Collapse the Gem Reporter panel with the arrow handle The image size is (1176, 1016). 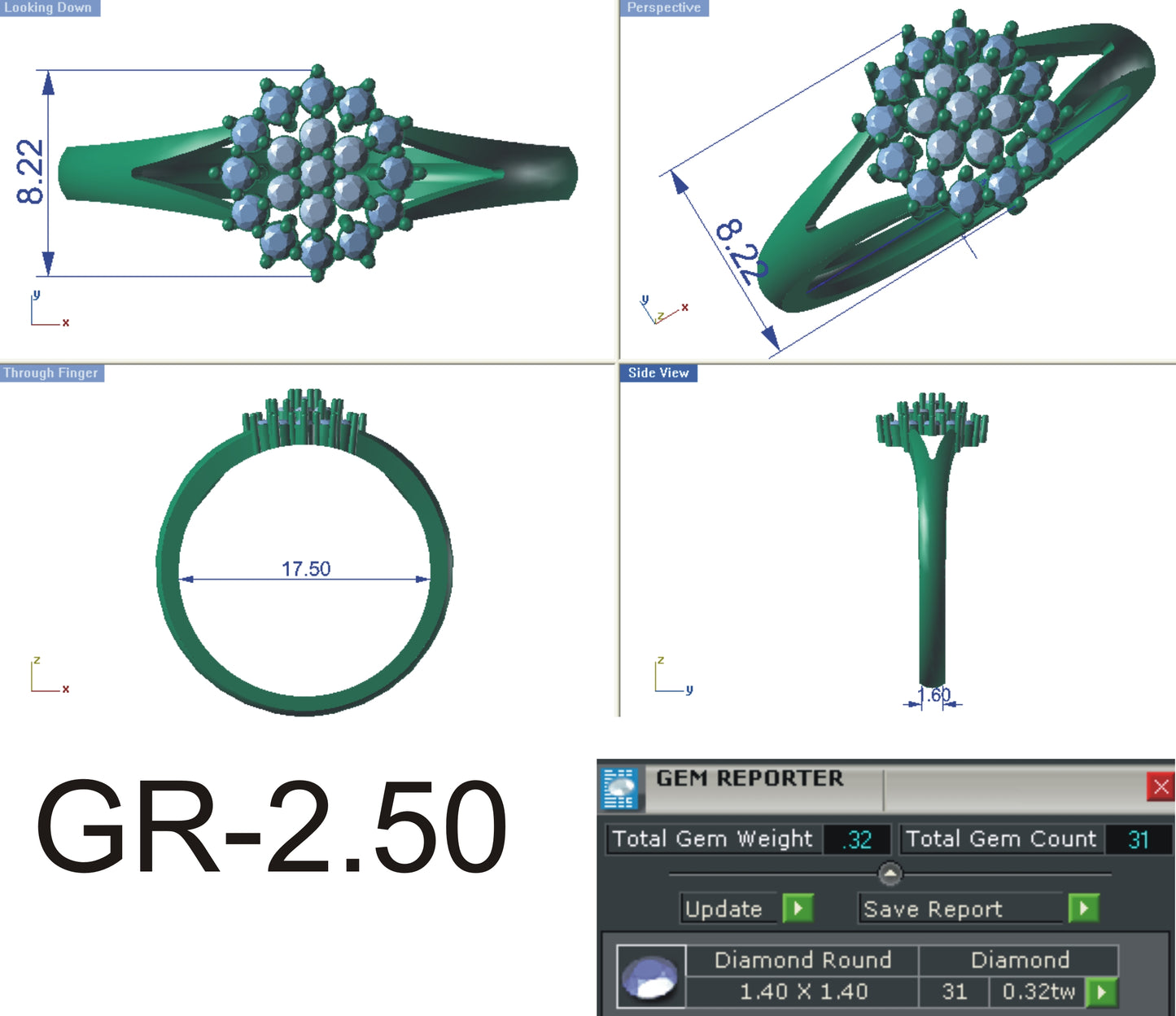coord(891,872)
